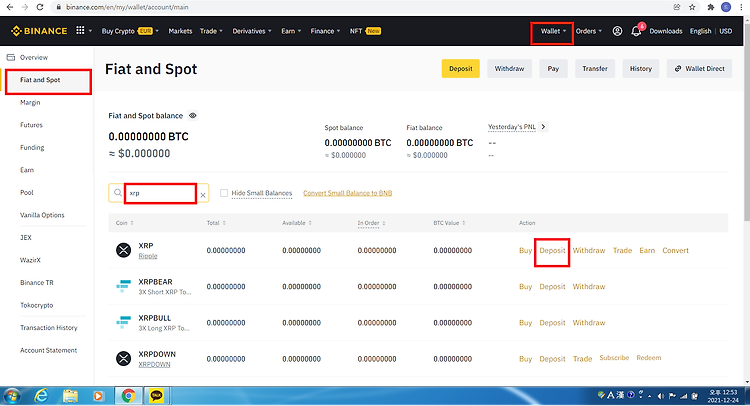Viewport: 750px width, 406px height.
Task: Share this page icon in address bar
Action: (x=677, y=7)
